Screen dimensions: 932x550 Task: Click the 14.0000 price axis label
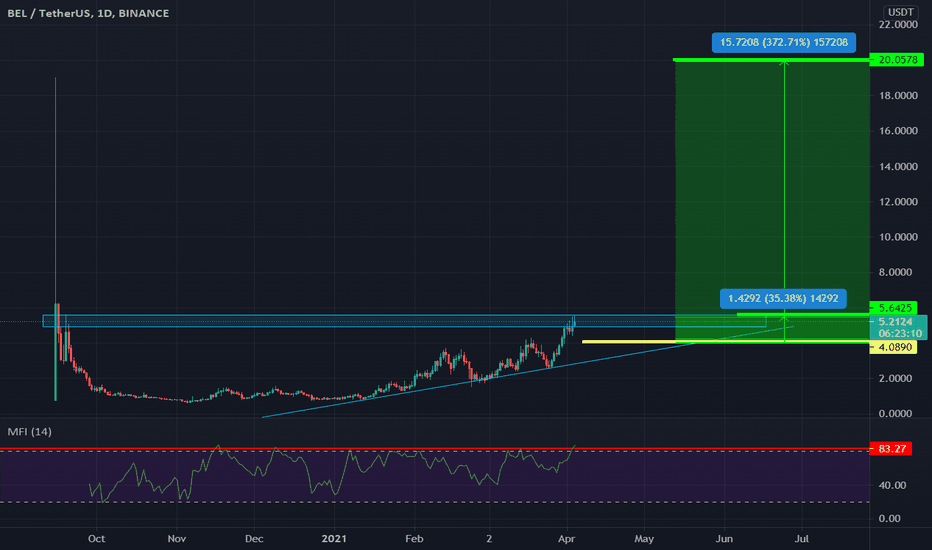[898, 166]
